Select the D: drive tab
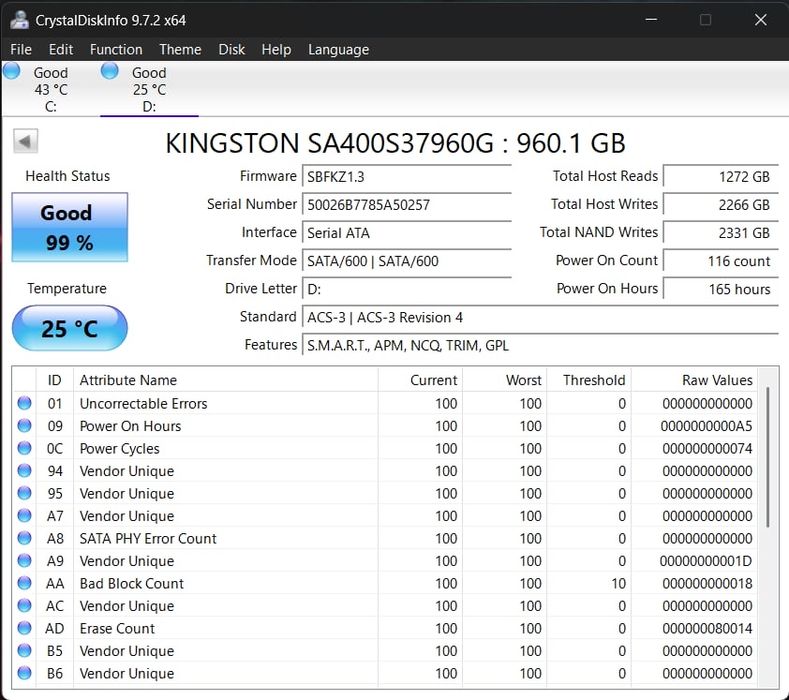Screen dimensions: 789x700 149,89
